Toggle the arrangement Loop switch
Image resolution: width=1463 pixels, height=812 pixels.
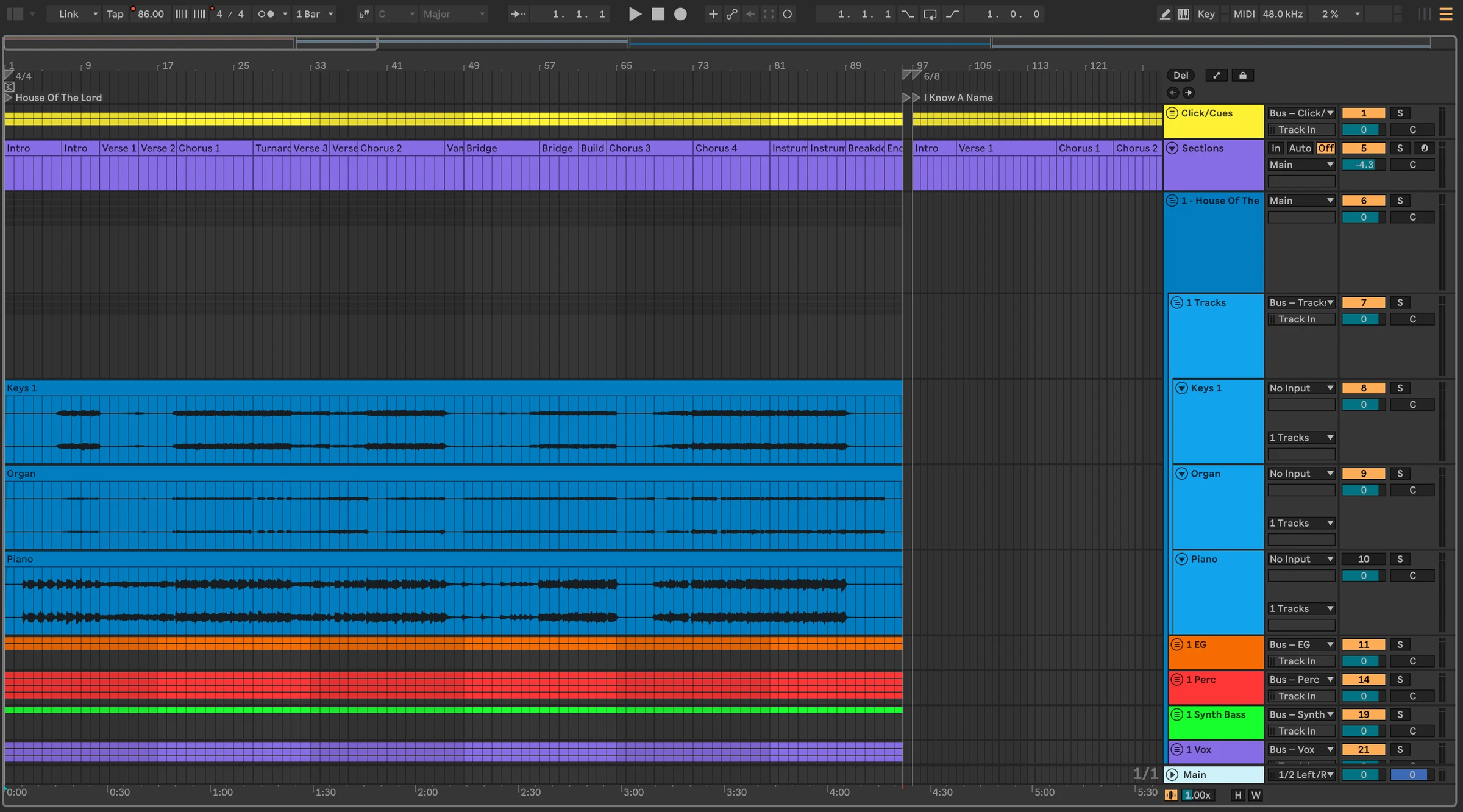pos(930,14)
